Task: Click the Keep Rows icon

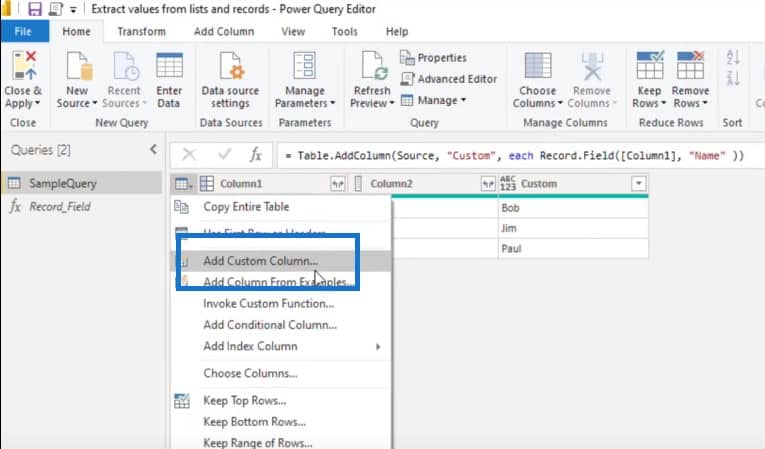Action: click(650, 65)
